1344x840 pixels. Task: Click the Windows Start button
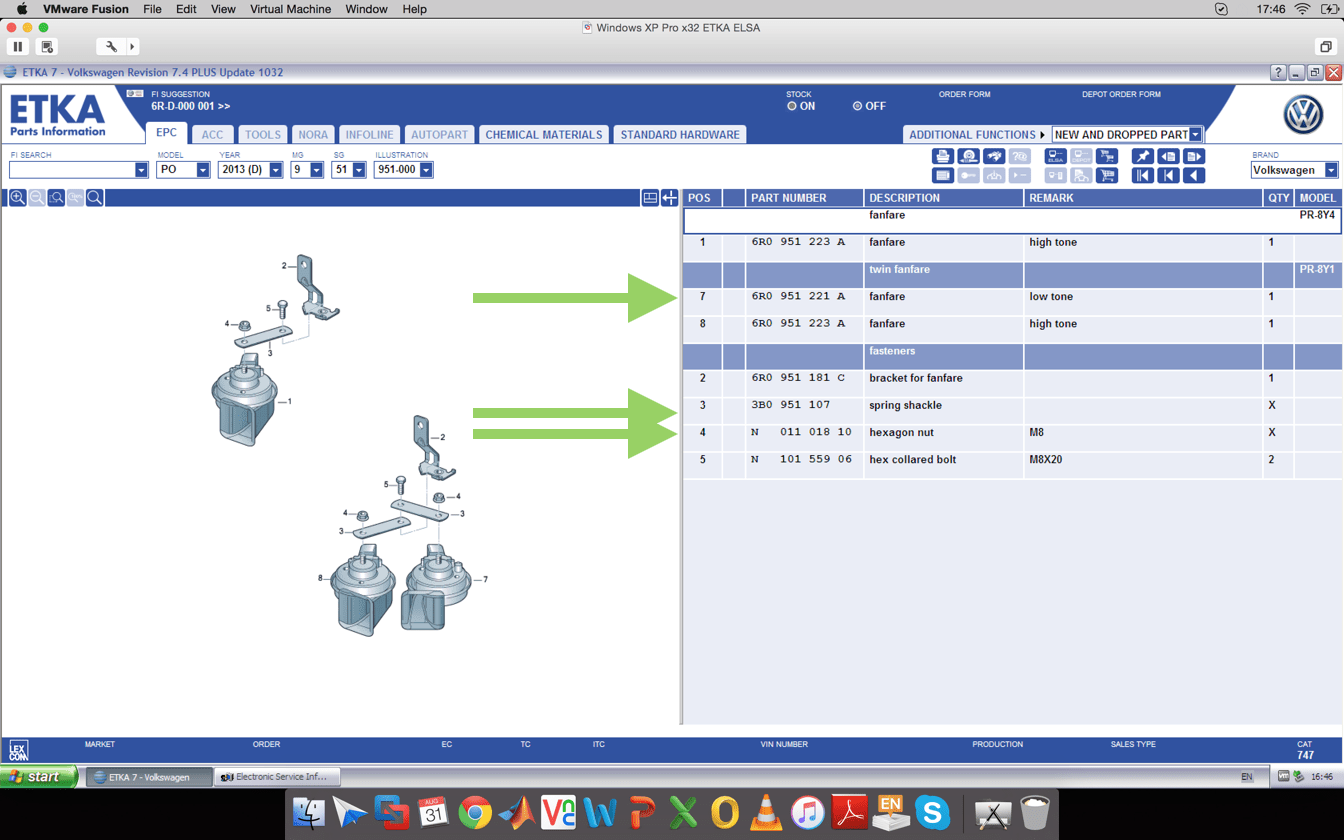click(x=38, y=777)
